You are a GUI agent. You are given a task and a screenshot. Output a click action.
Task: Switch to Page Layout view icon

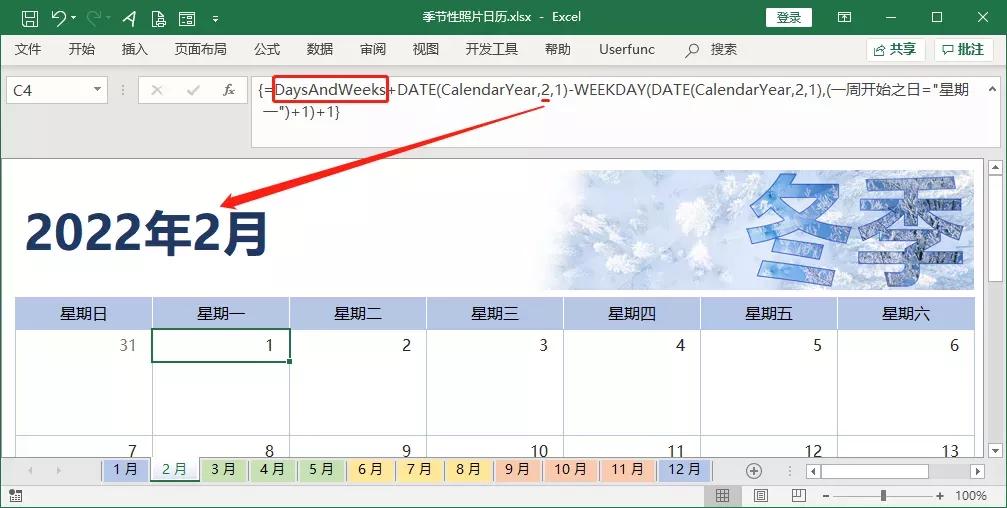pyautogui.click(x=761, y=496)
